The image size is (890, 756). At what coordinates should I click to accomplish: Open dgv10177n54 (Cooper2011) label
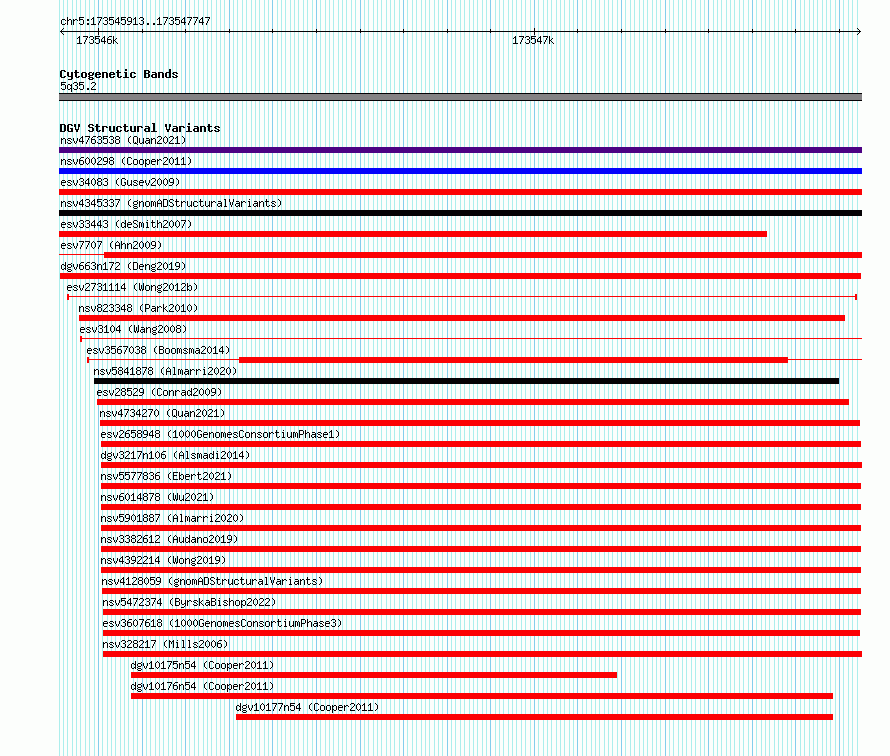(307, 707)
